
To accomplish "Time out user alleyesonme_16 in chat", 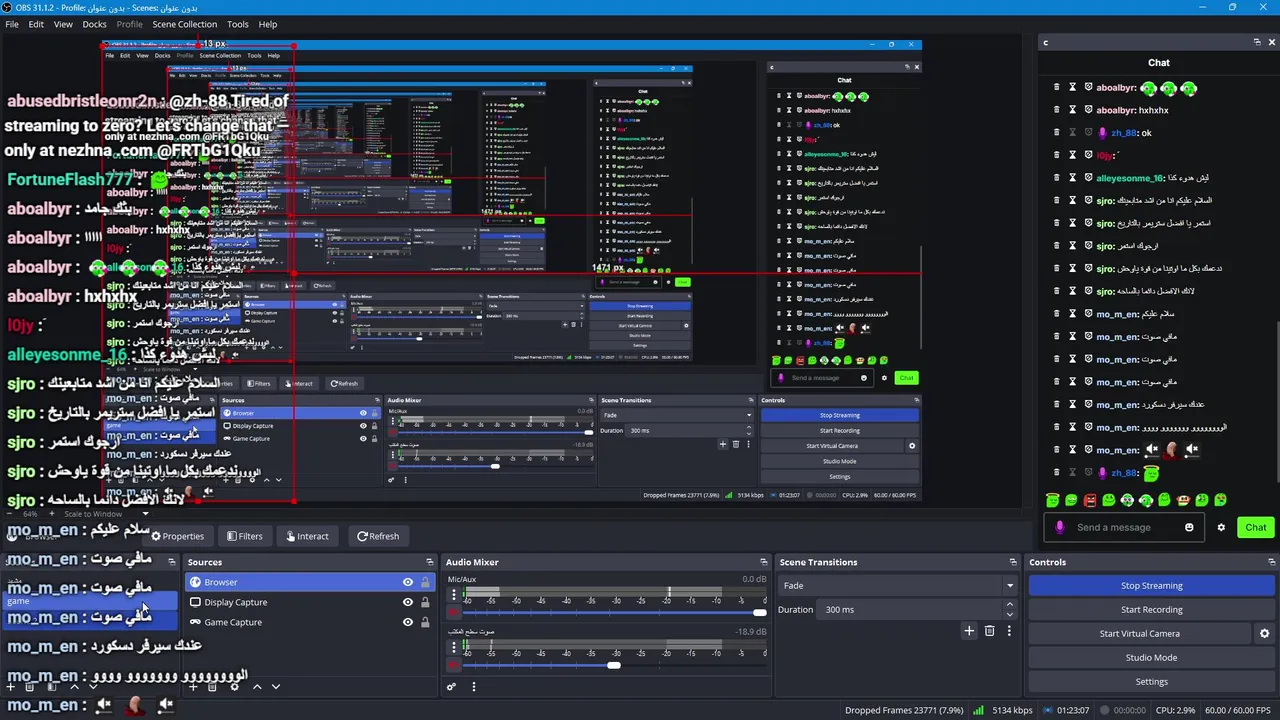I will coord(1072,178).
